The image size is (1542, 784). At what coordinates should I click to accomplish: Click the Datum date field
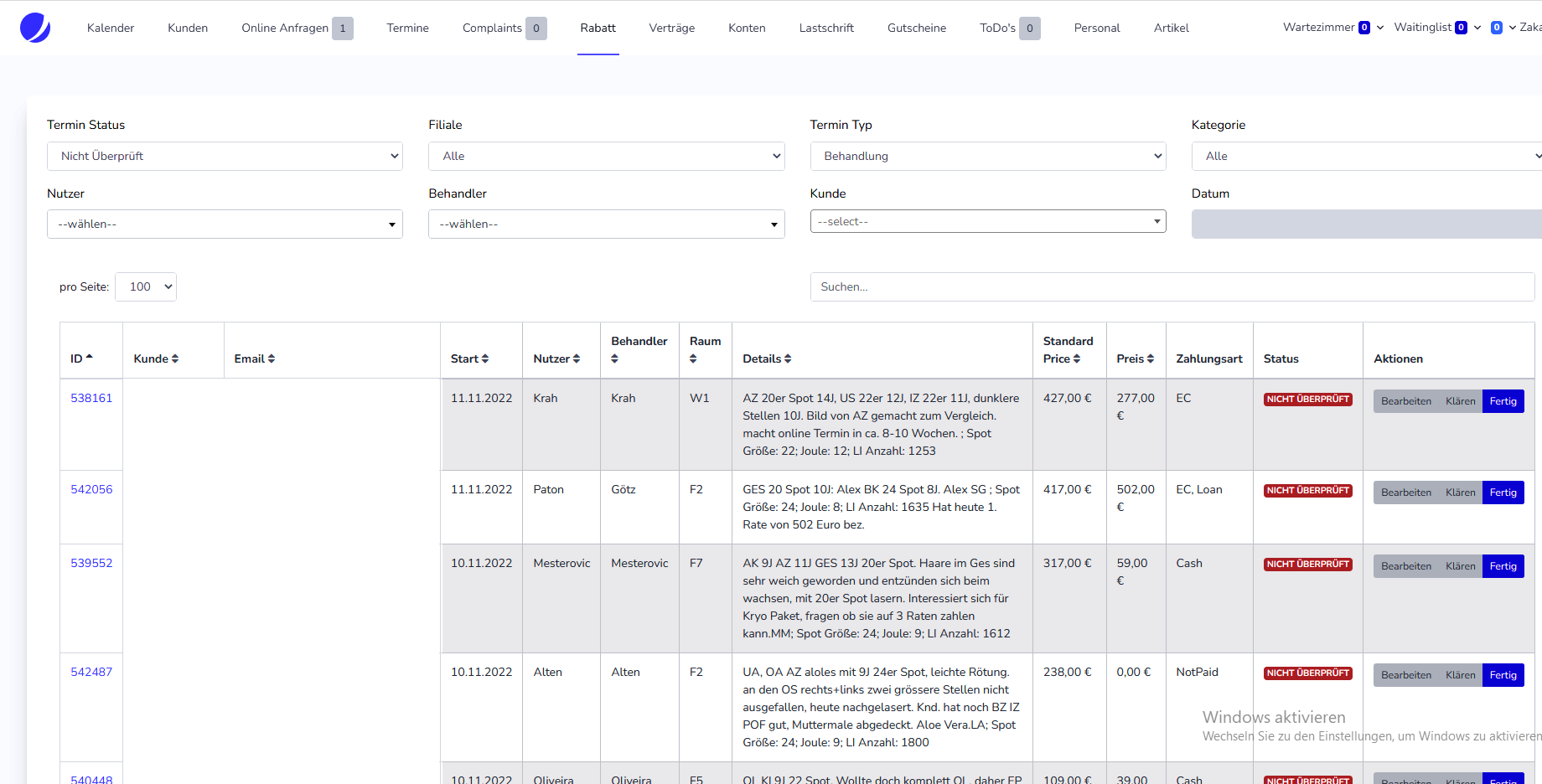[1367, 224]
